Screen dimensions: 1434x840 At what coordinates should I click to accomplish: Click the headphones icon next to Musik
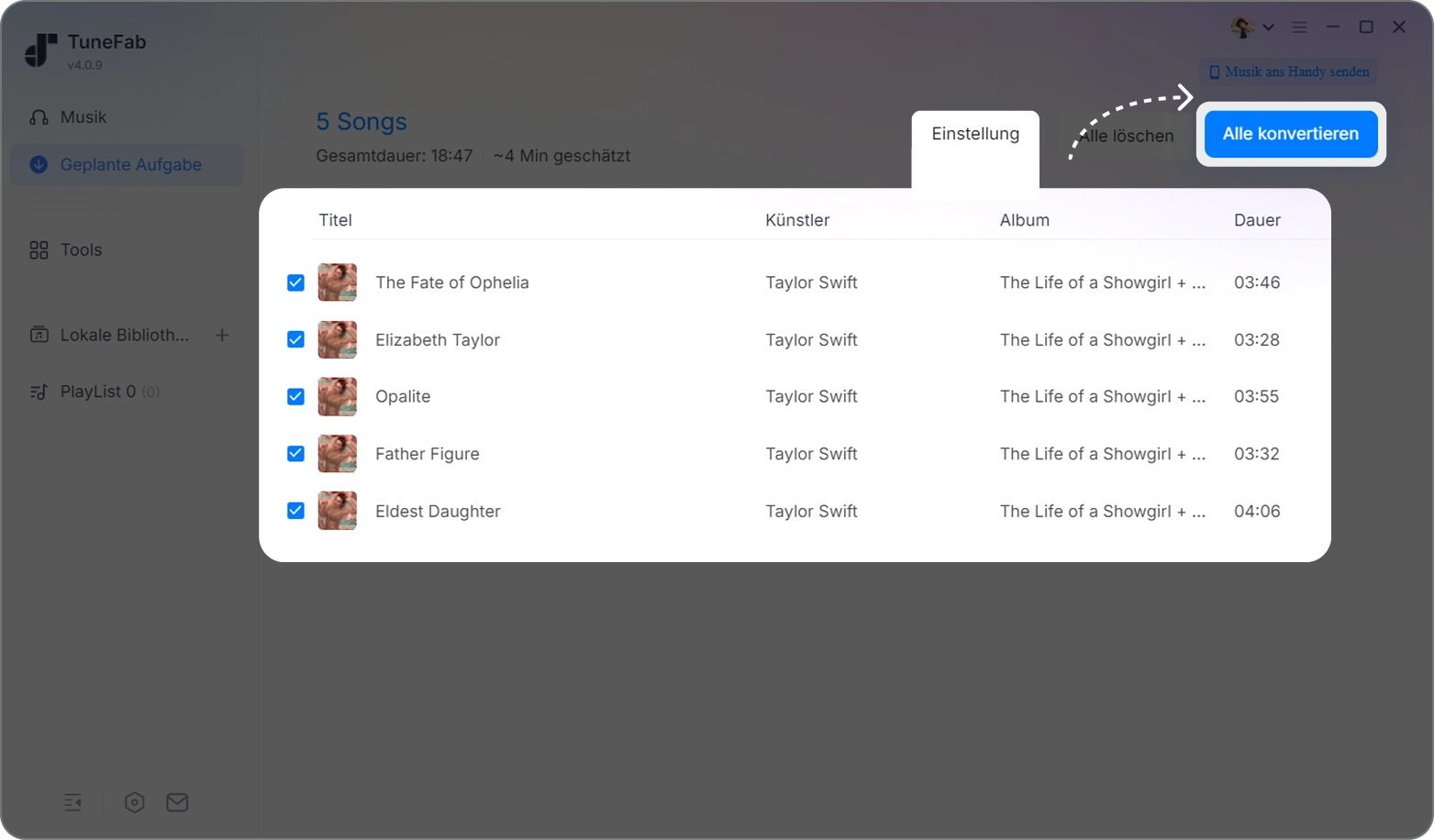pos(39,117)
